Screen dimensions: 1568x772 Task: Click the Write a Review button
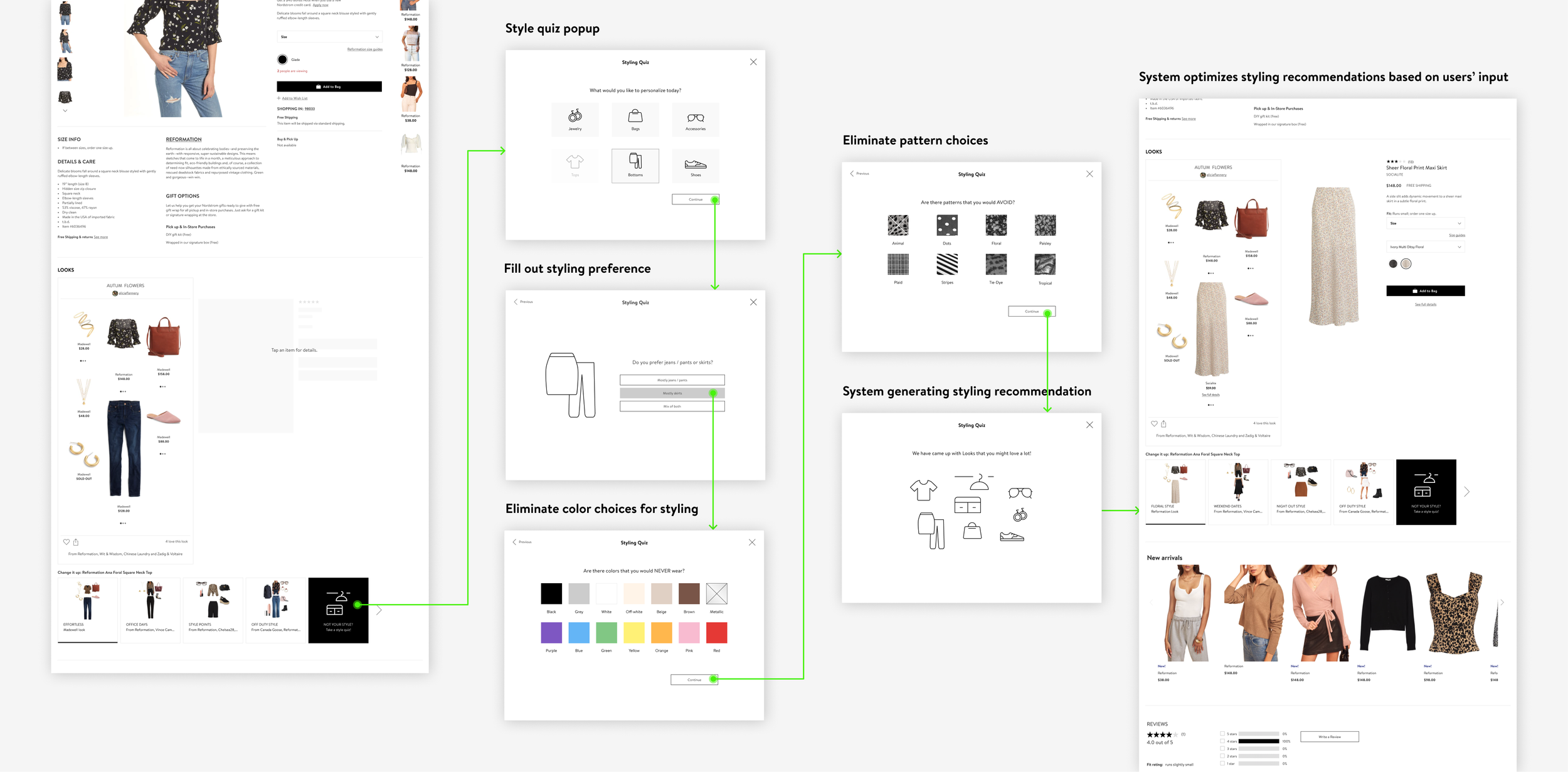click(1329, 737)
